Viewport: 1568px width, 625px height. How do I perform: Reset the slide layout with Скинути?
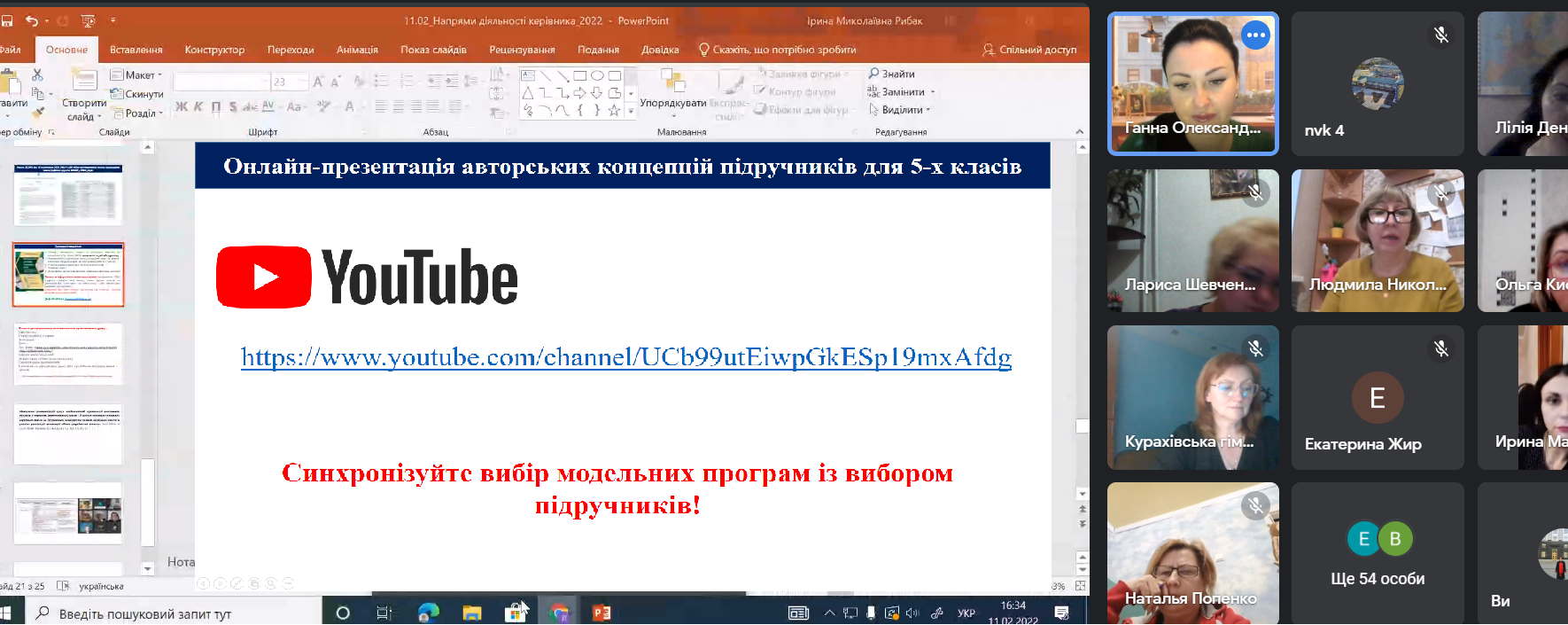(136, 94)
